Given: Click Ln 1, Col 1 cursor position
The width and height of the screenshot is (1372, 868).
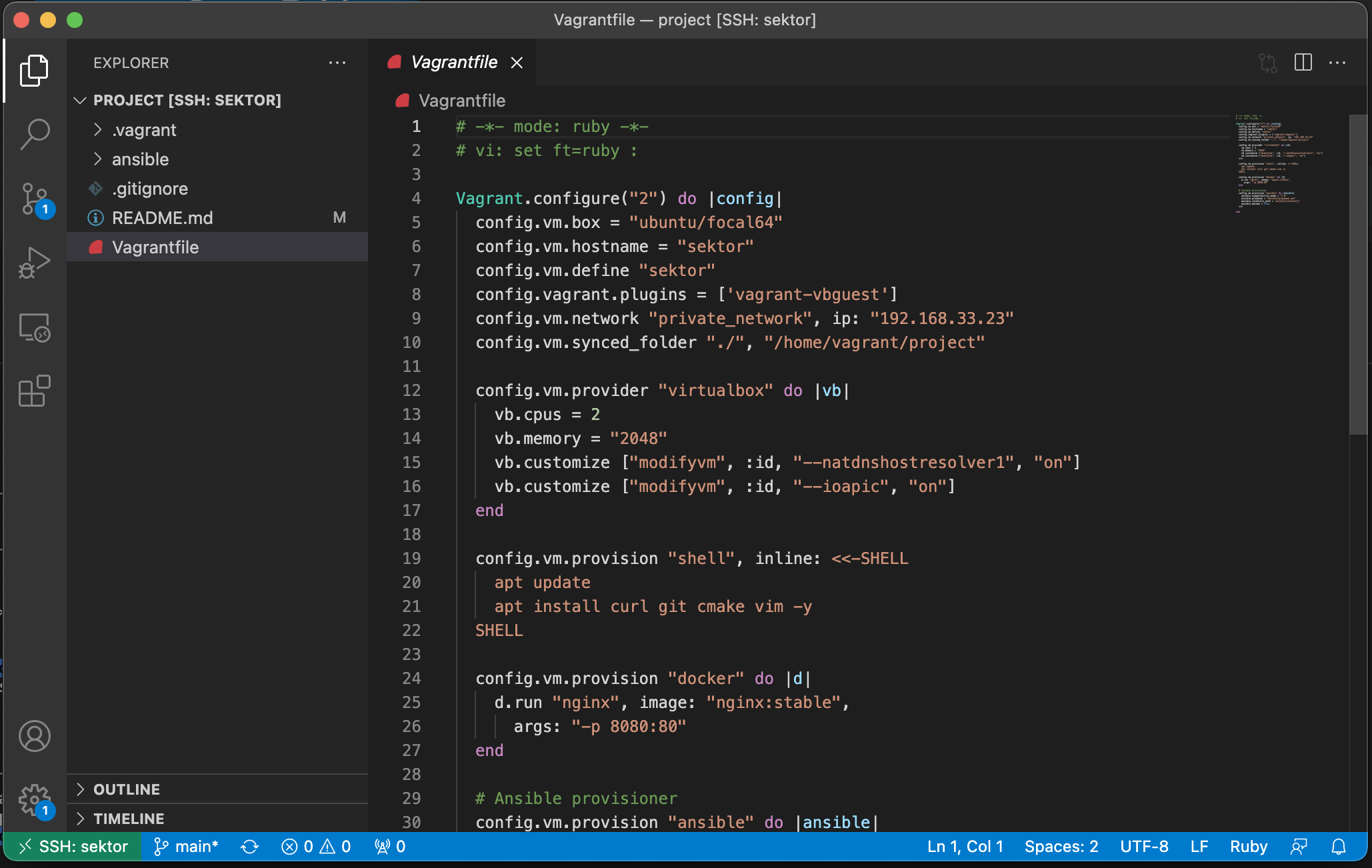Looking at the screenshot, I should tap(965, 847).
